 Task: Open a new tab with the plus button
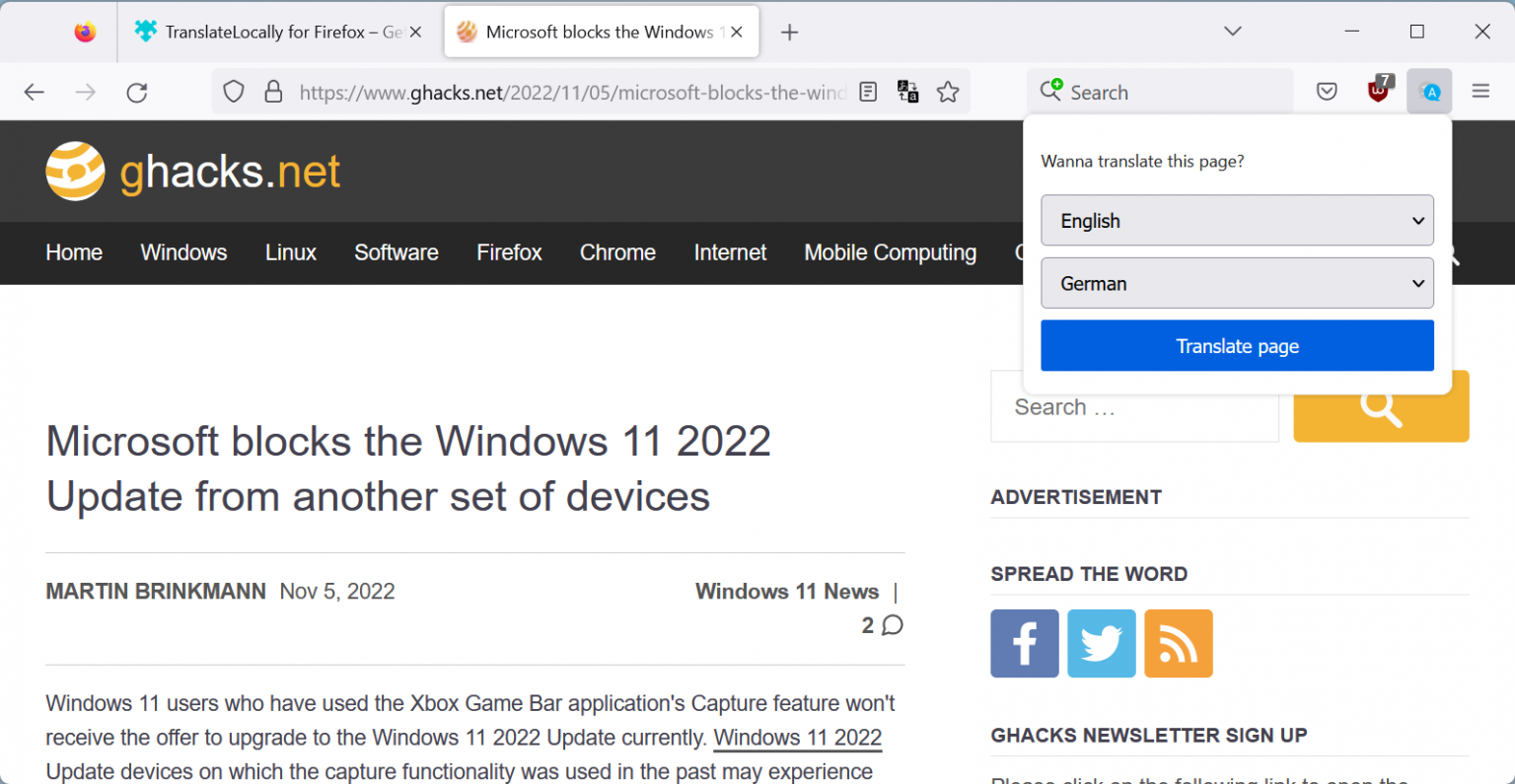pyautogui.click(x=789, y=33)
